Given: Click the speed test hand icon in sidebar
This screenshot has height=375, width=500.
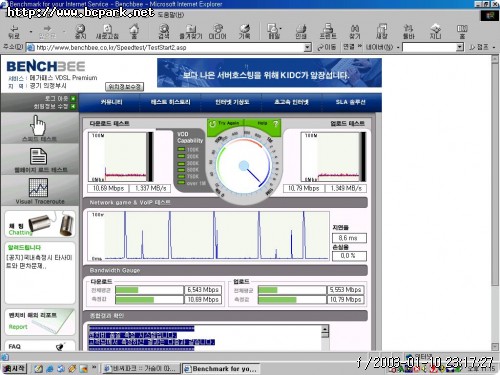Looking at the screenshot, I should coord(39,125).
